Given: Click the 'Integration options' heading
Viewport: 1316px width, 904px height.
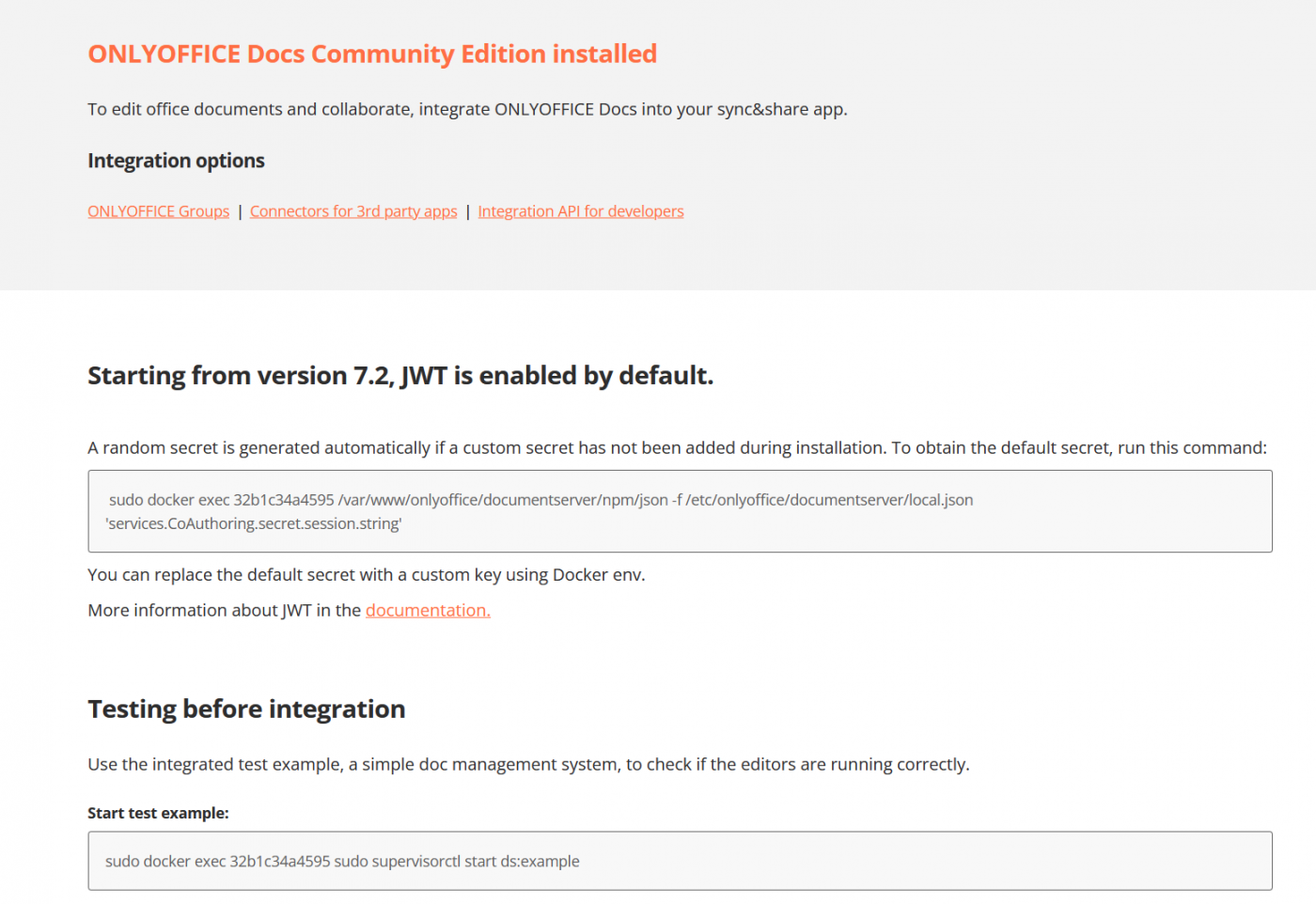Looking at the screenshot, I should [176, 161].
